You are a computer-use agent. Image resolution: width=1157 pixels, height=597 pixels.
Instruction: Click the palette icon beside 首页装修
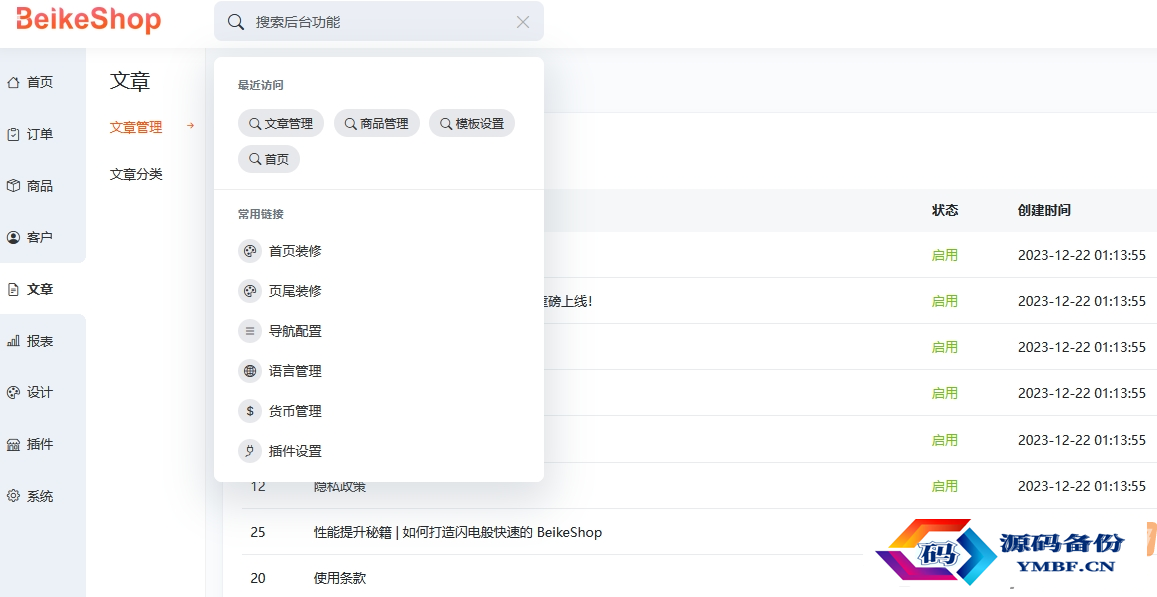250,251
